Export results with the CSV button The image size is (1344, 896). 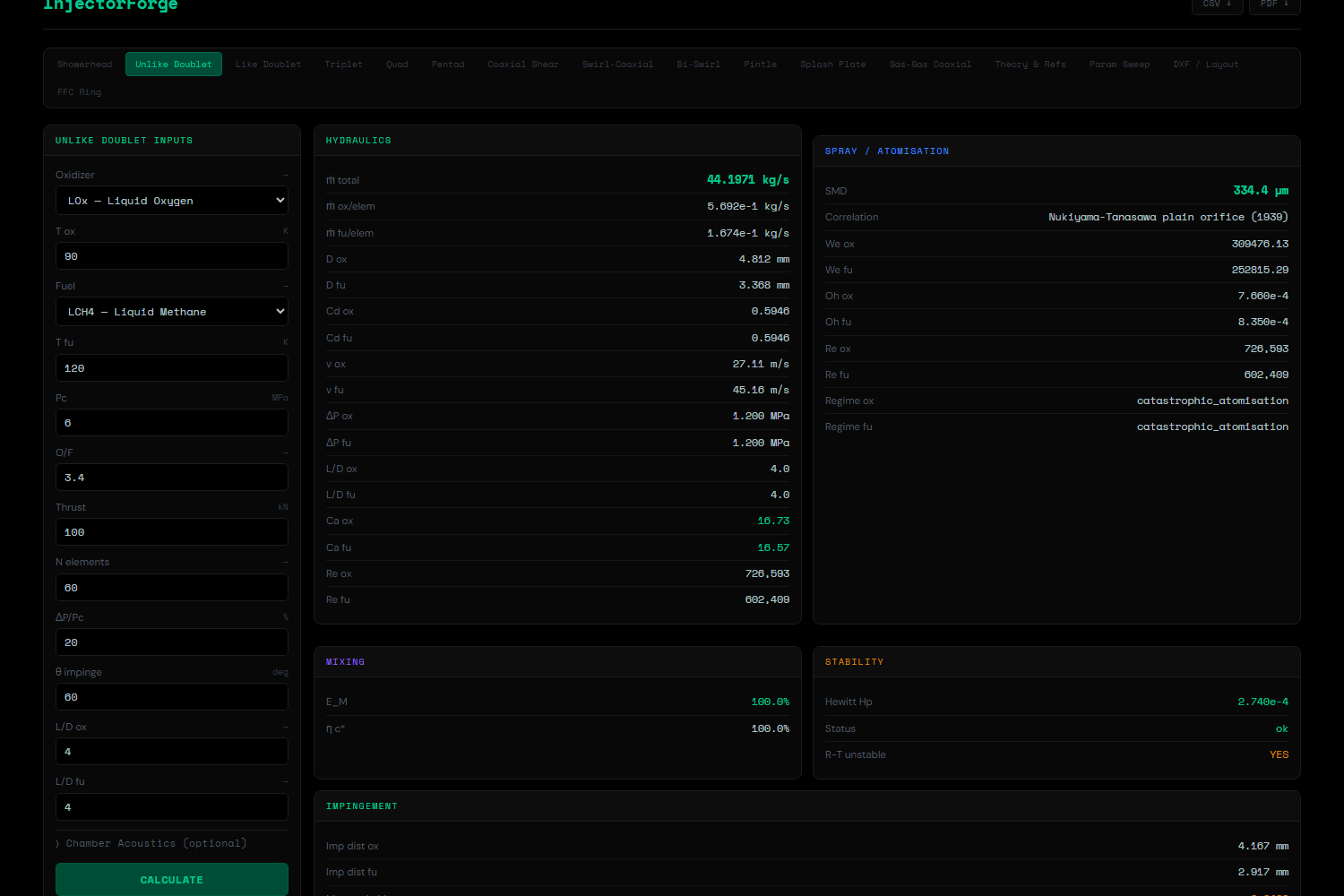(1217, 4)
